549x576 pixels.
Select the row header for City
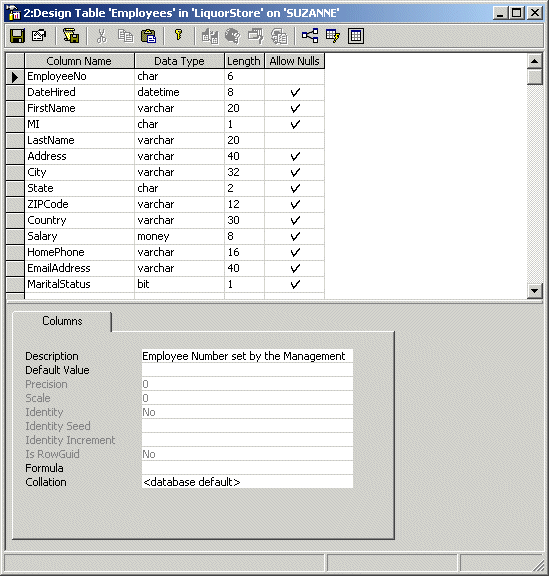point(15,172)
